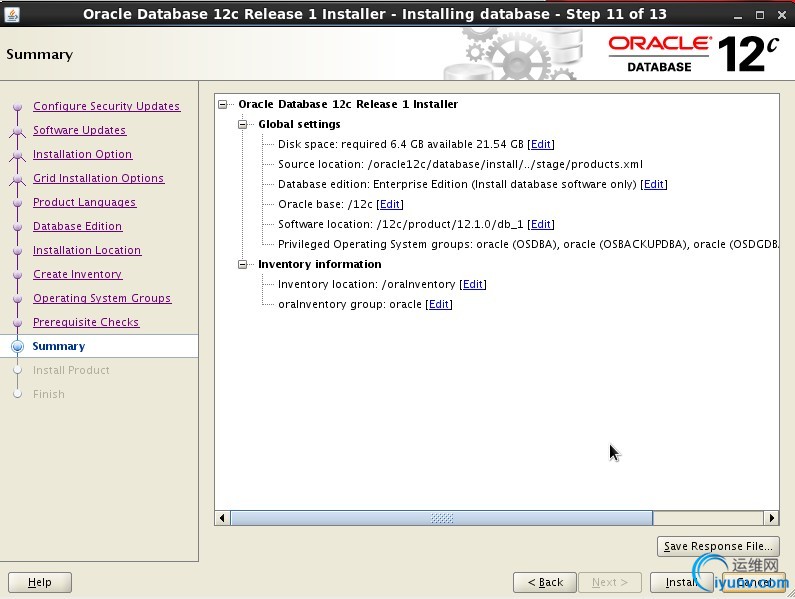This screenshot has height=599, width=795.
Task: Click the Save Response File button
Action: click(x=718, y=546)
